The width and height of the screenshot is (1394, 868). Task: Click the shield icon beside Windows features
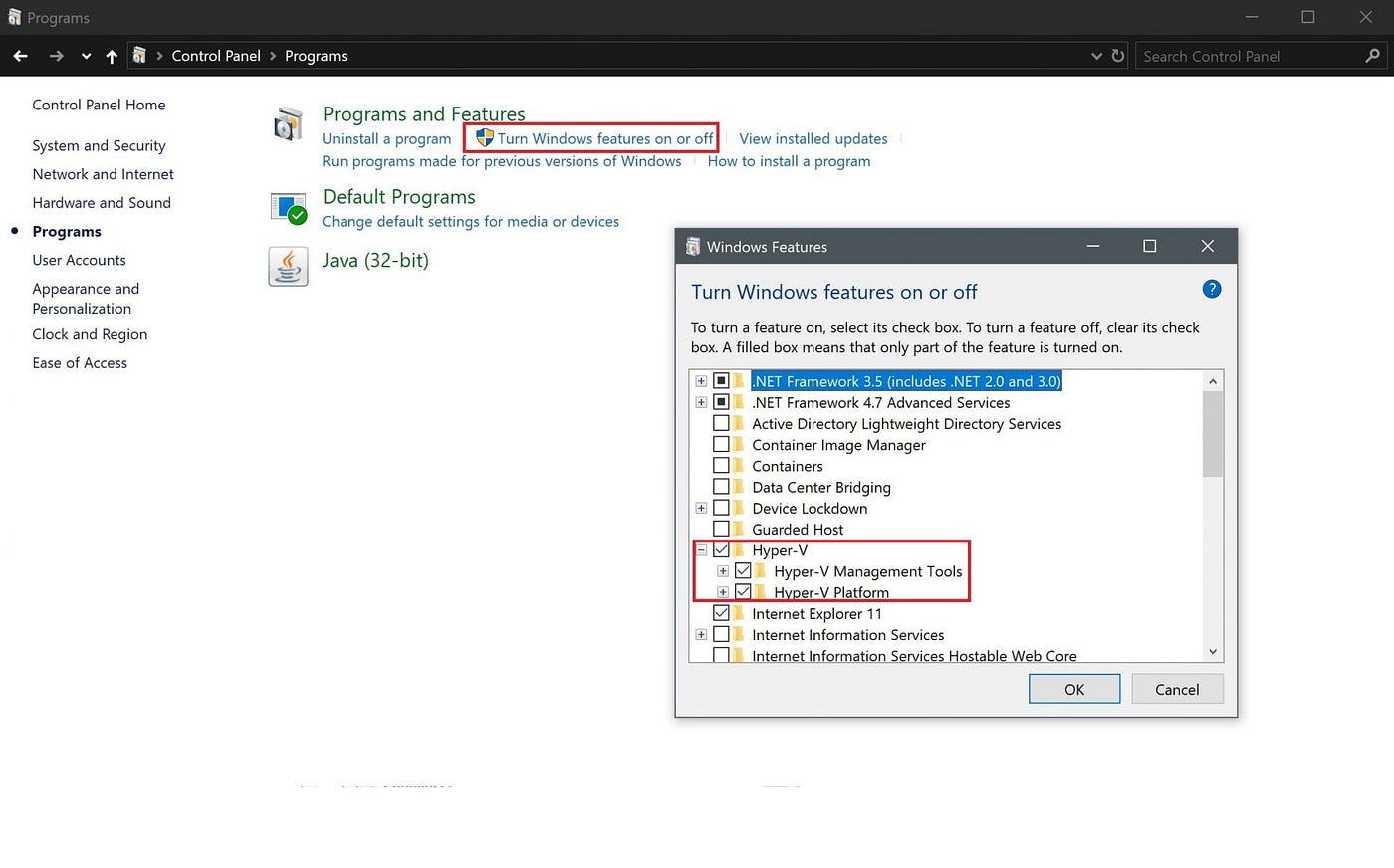[485, 138]
